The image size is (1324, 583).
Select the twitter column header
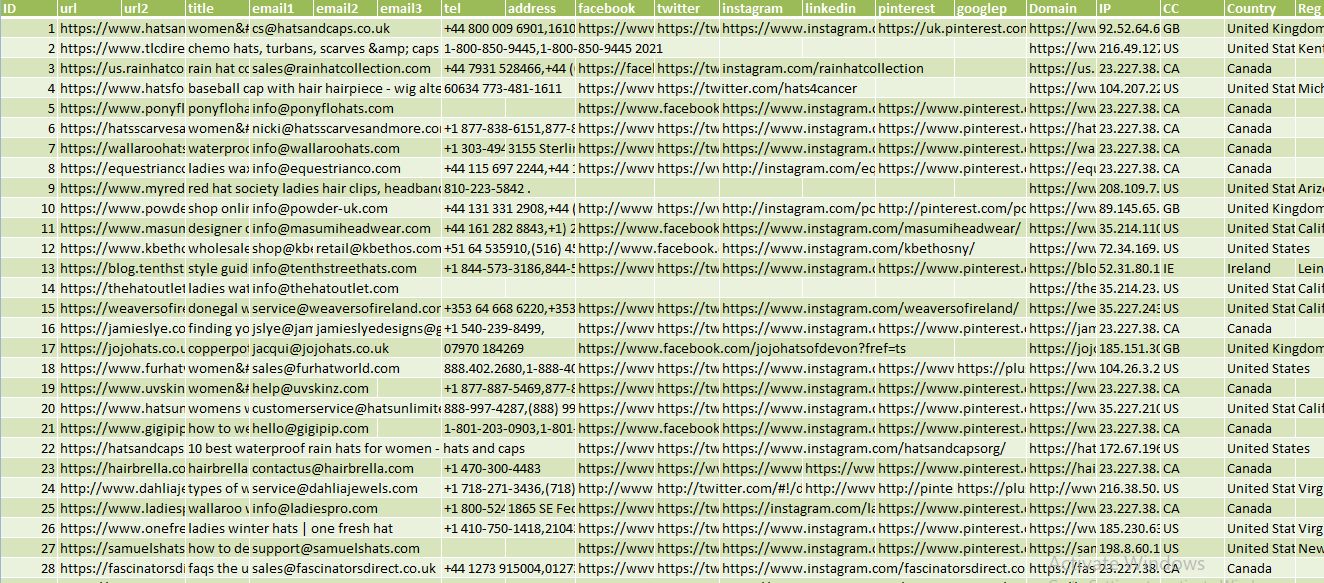(x=688, y=8)
